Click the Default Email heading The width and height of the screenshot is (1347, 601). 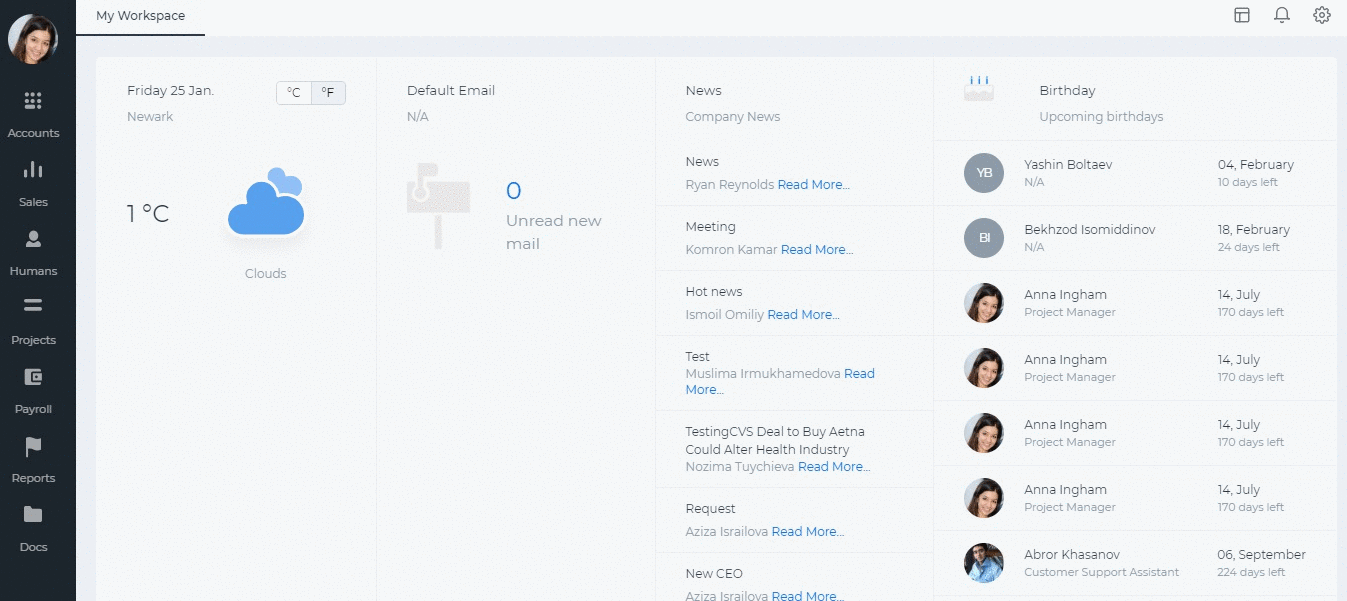click(451, 91)
